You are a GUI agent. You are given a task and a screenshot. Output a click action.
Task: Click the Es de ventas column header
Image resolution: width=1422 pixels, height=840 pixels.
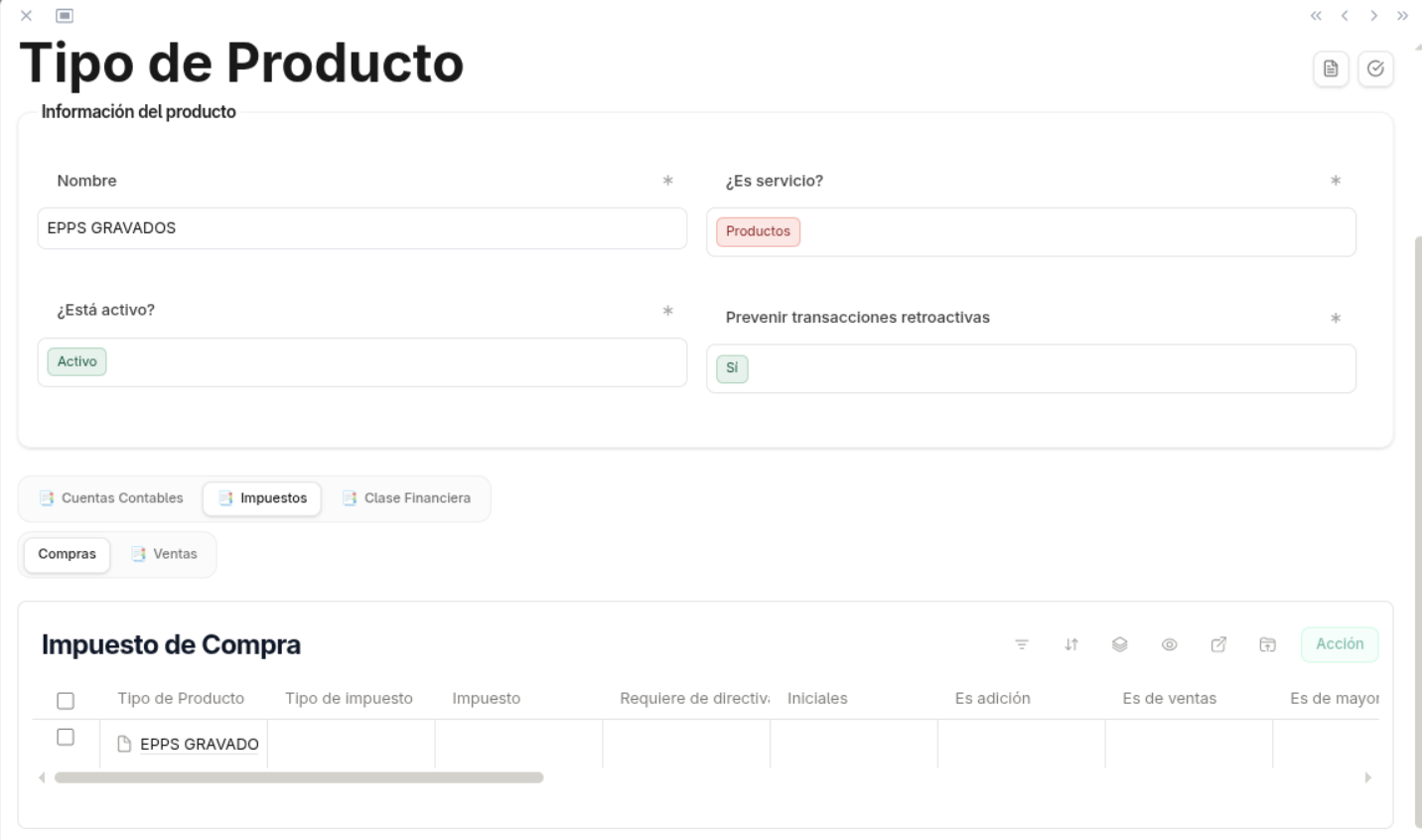(x=1170, y=698)
